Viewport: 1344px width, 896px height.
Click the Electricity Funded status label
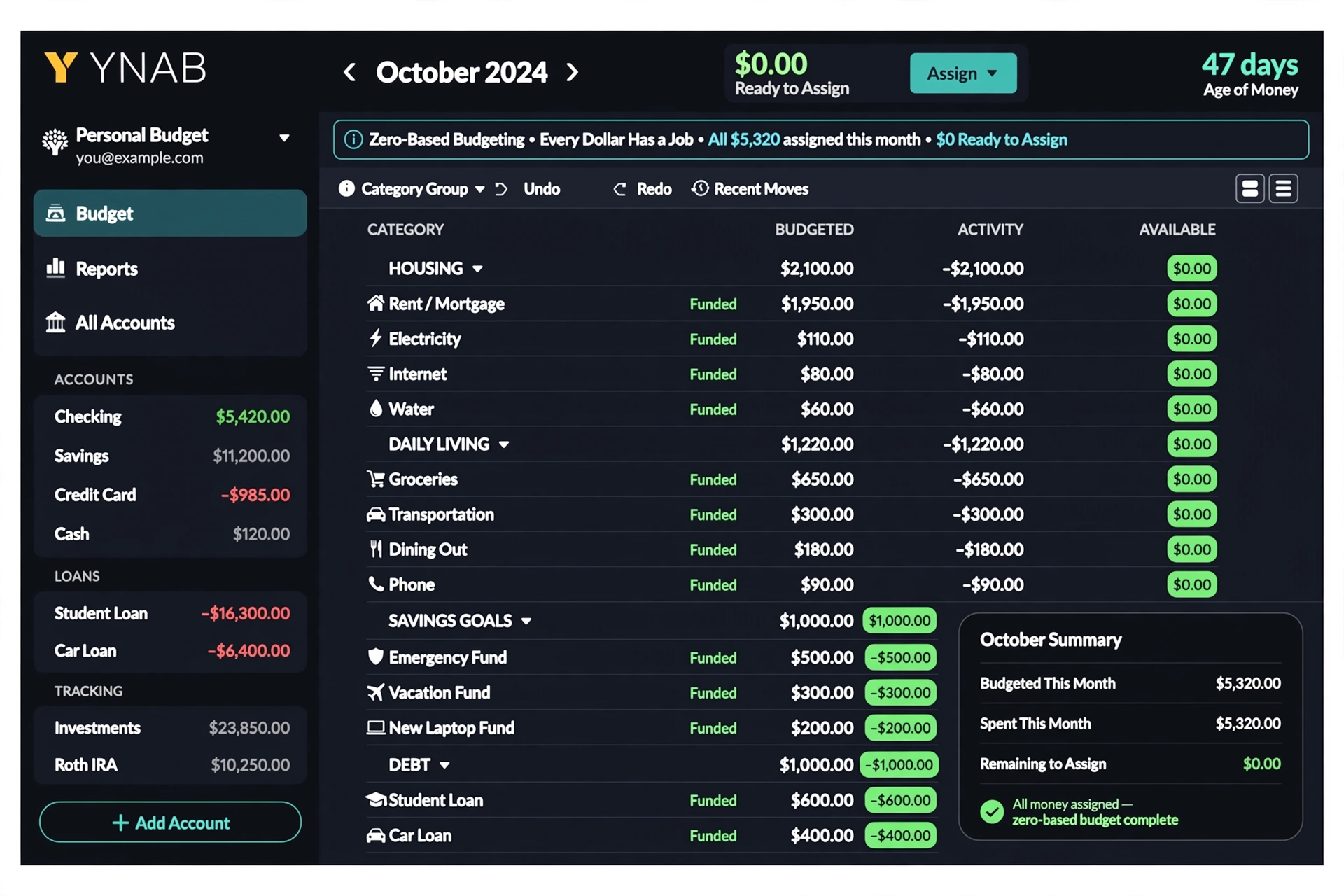pyautogui.click(x=713, y=339)
